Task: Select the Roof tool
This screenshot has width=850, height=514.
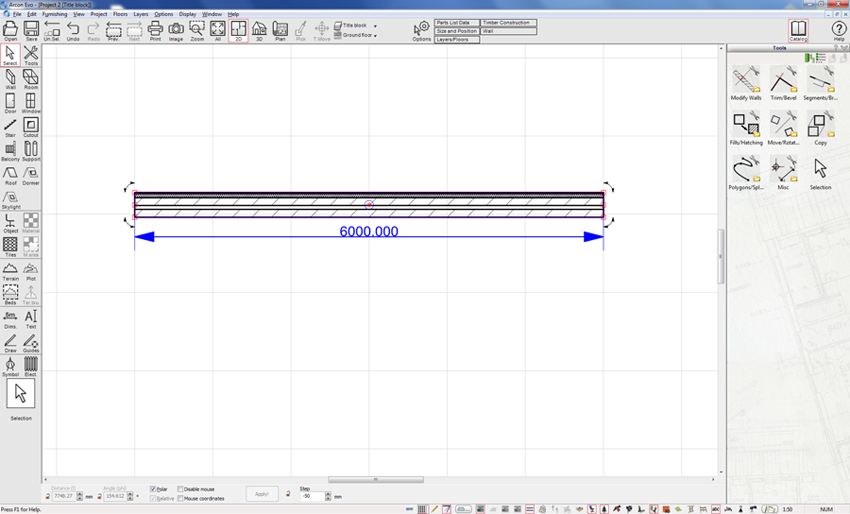Action: click(10, 175)
